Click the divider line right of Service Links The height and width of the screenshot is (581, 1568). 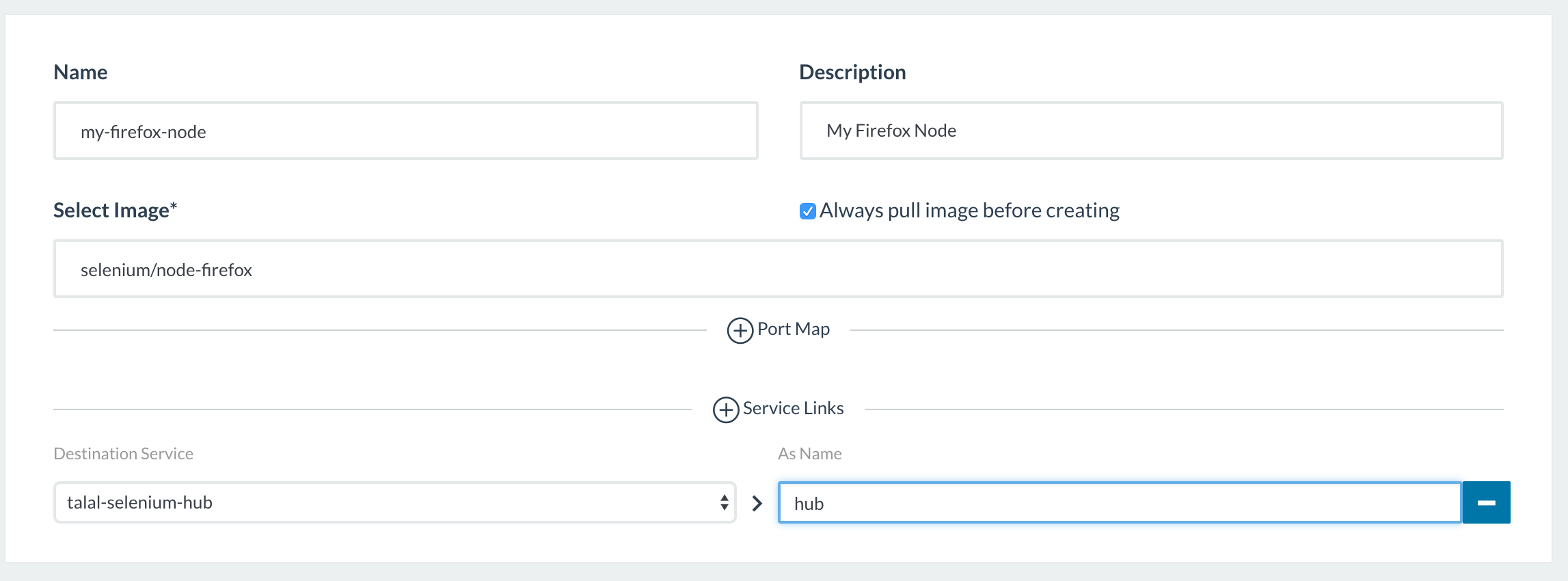pyautogui.click(x=1182, y=409)
